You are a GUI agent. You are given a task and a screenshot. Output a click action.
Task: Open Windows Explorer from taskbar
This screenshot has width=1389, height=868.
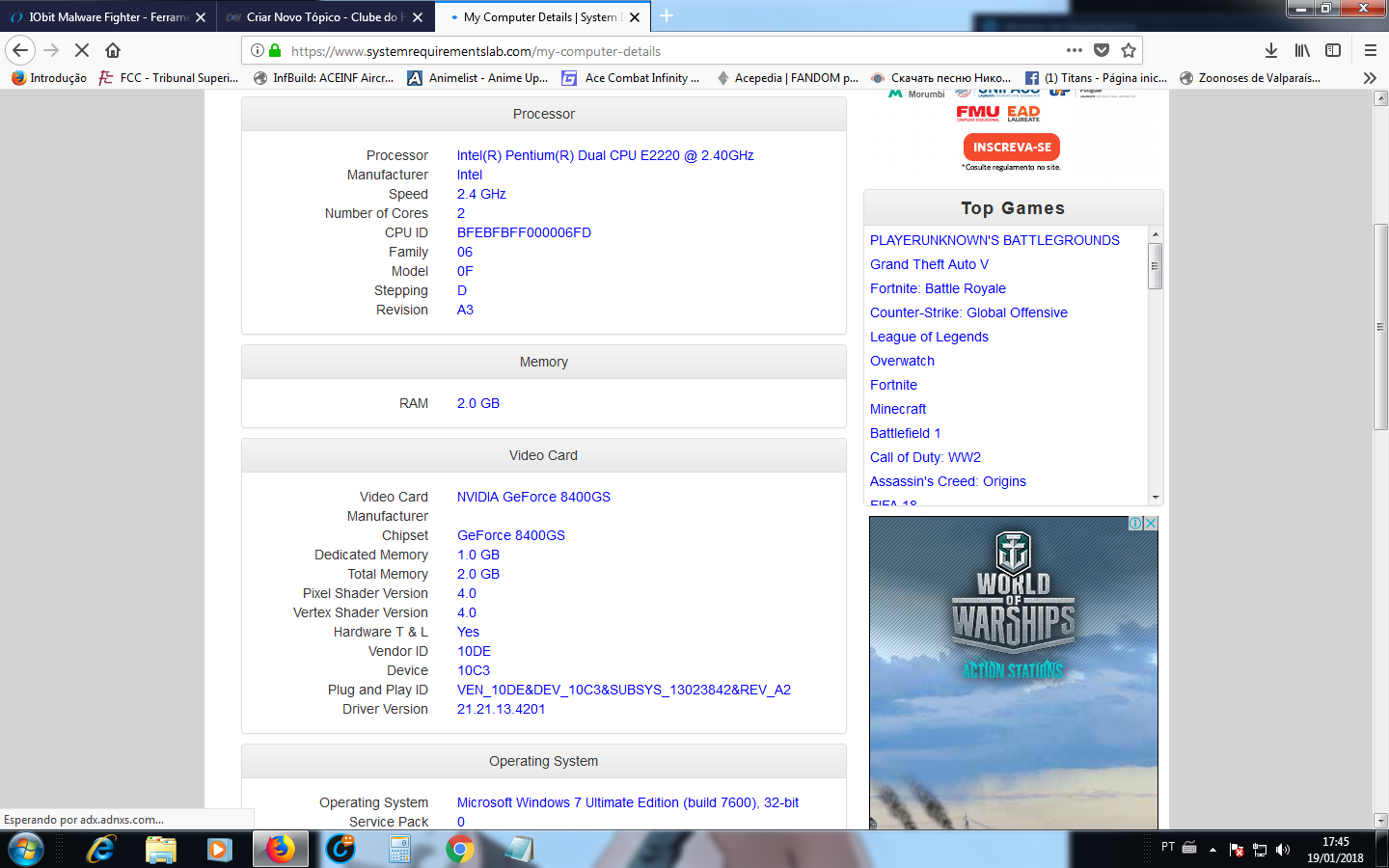(x=160, y=850)
